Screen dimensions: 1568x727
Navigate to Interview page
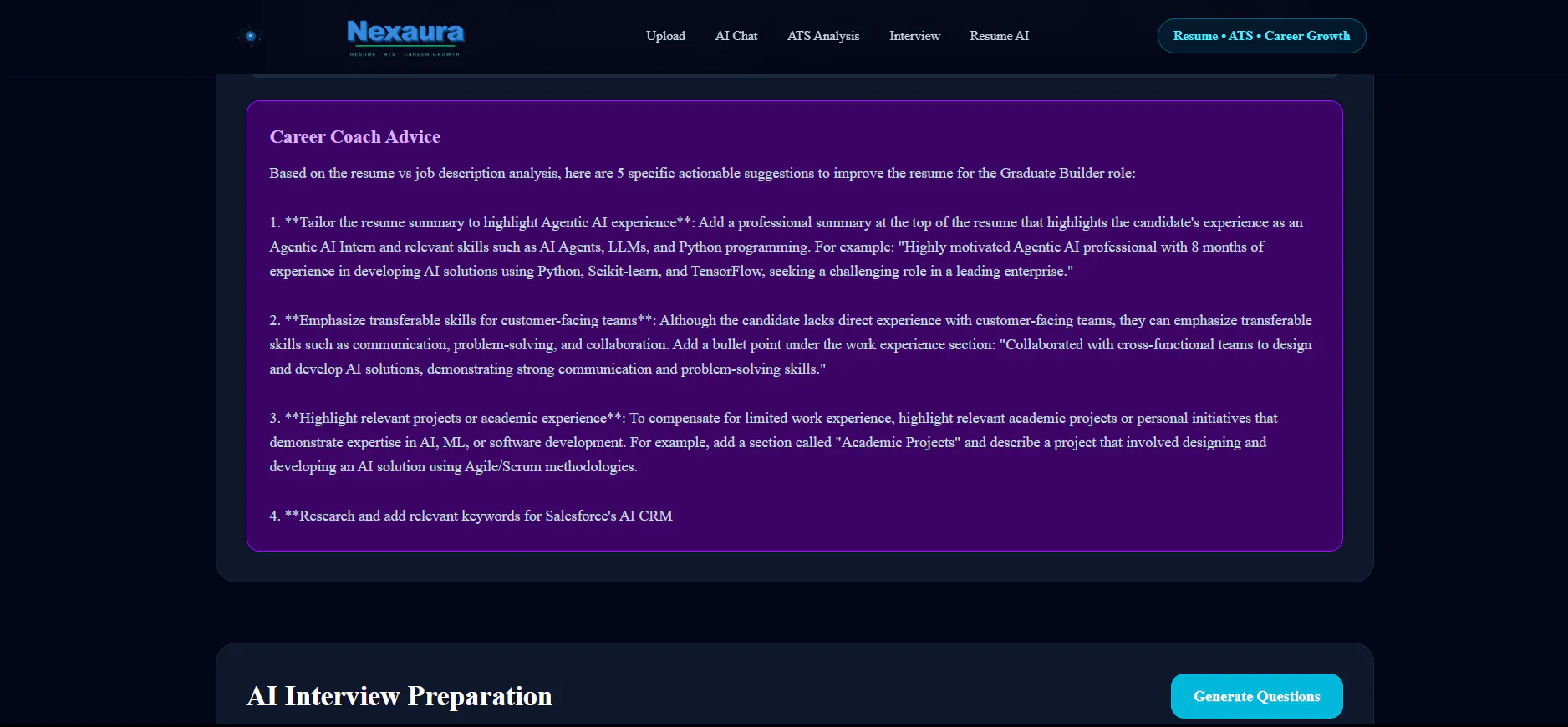click(914, 36)
